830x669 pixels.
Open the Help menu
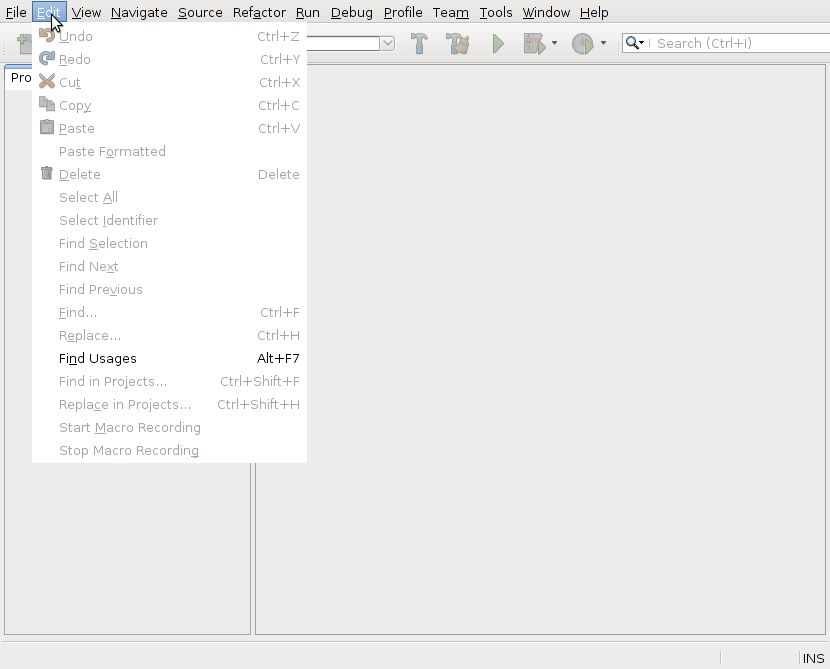pos(594,12)
